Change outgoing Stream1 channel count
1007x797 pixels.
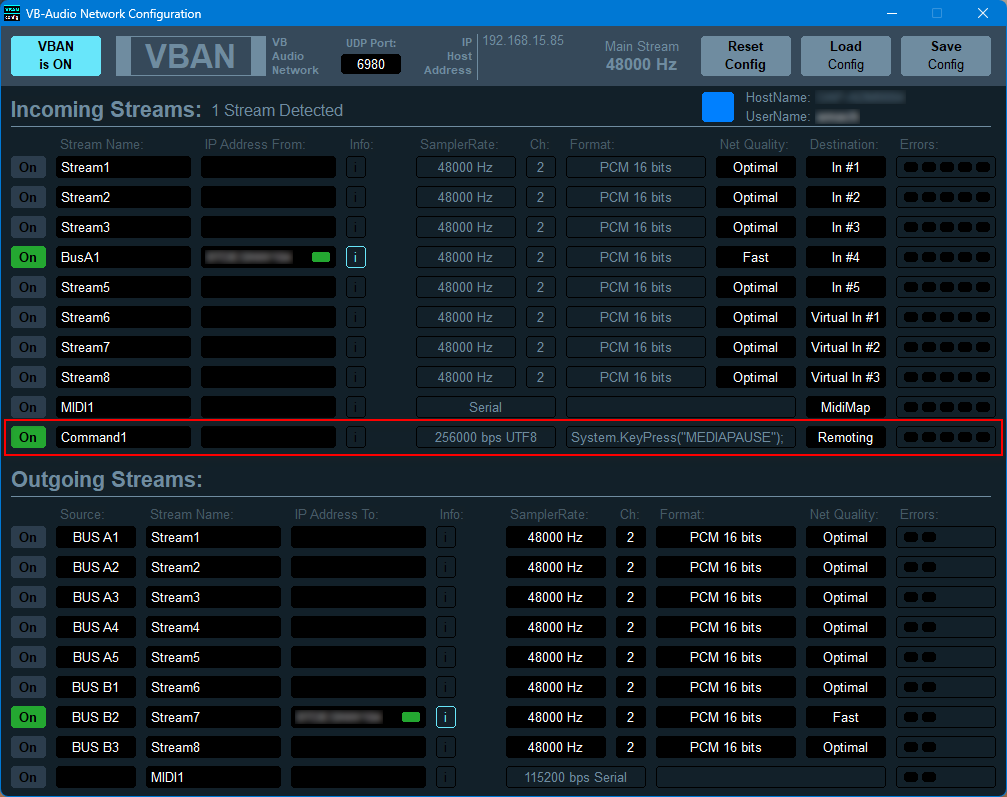630,538
